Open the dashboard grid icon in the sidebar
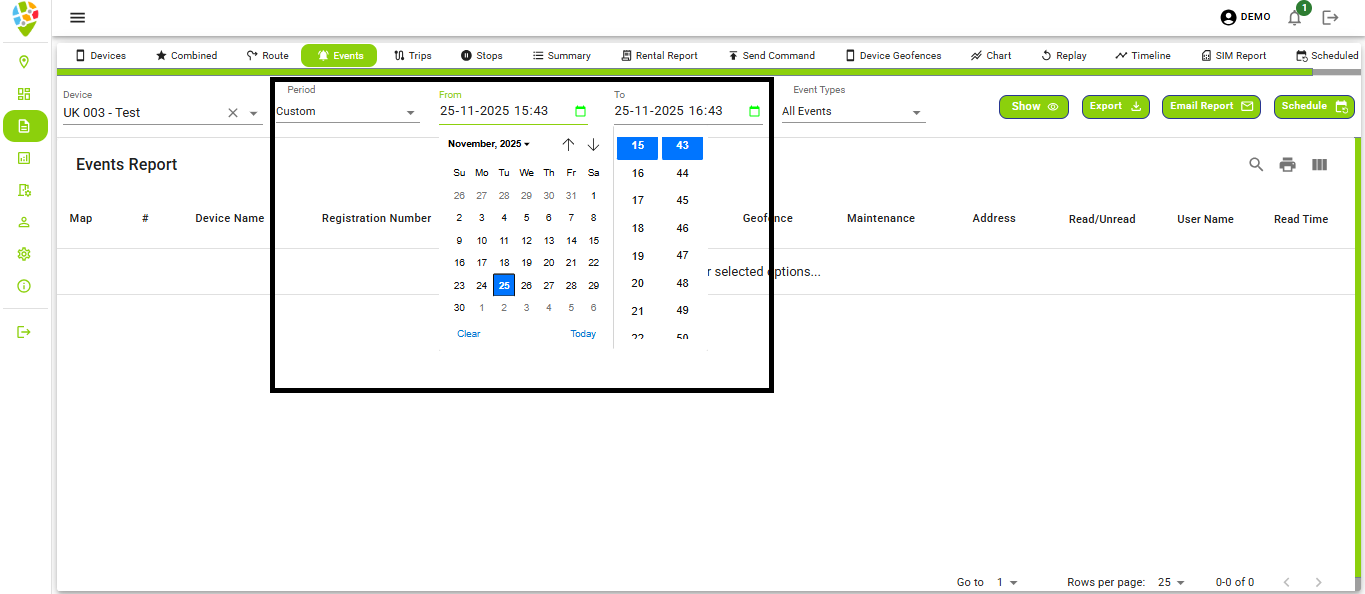Viewport: 1365px width, 594px height. click(x=24, y=94)
